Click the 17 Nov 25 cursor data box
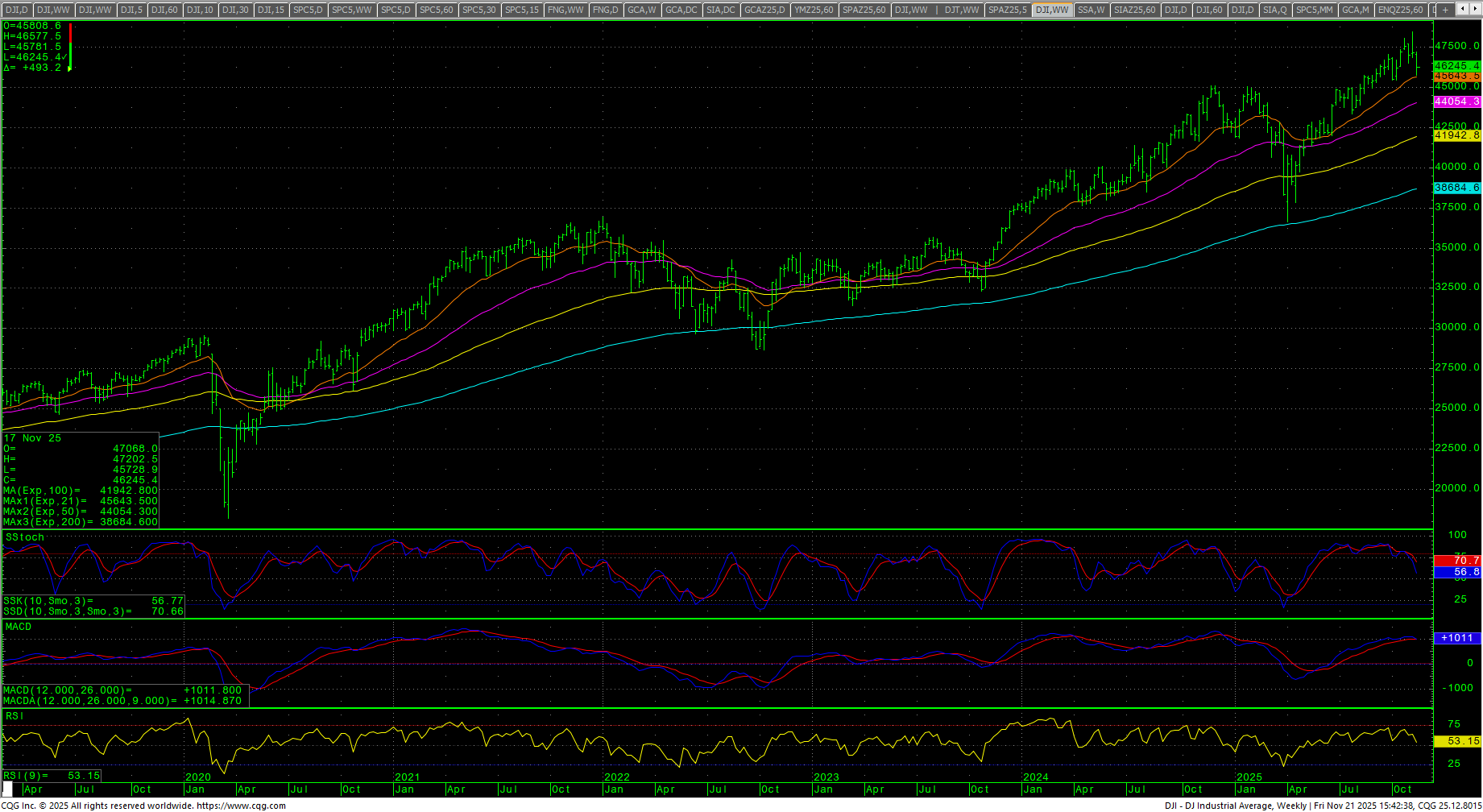Viewport: 1483px width, 812px height. (x=81, y=480)
